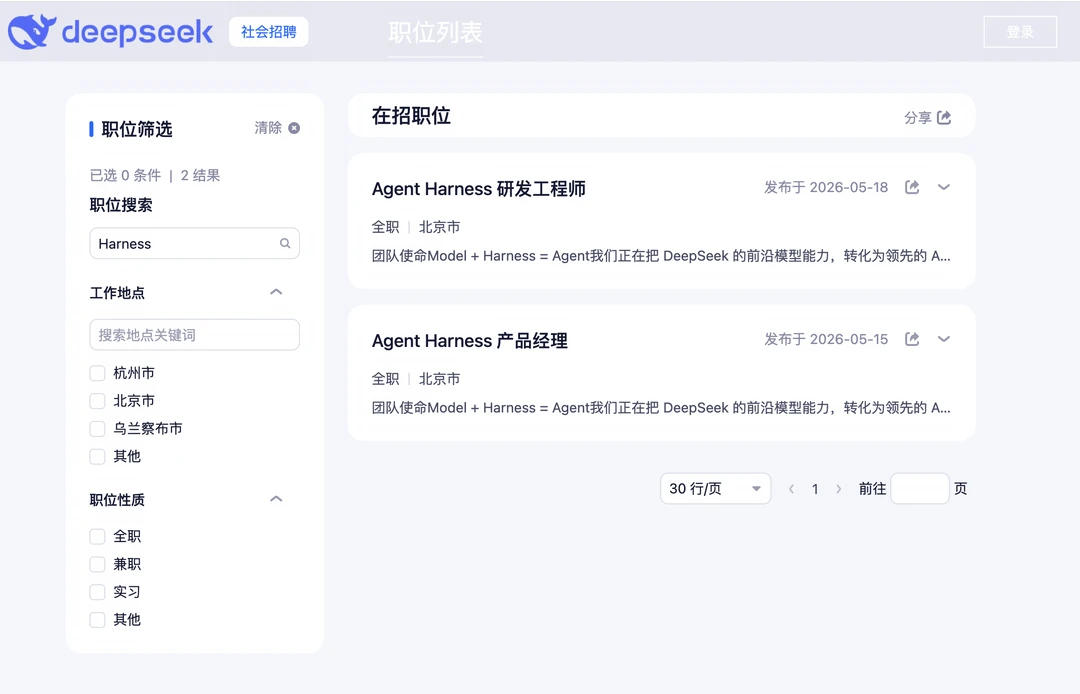Focus the Harness job search field
This screenshot has width=1080, height=694.
[x=194, y=243]
